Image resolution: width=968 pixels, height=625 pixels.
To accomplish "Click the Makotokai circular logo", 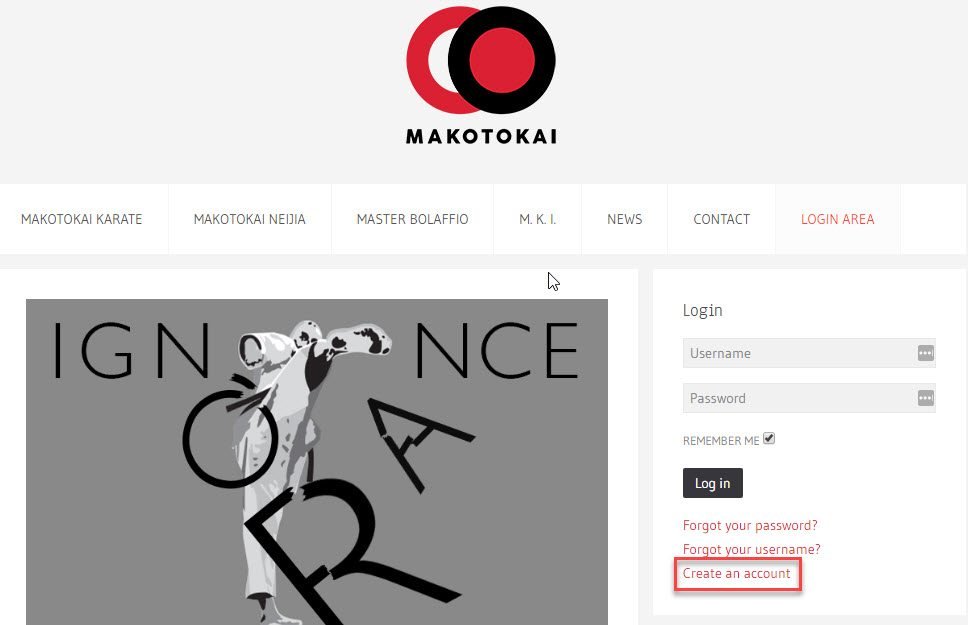I will (481, 60).
